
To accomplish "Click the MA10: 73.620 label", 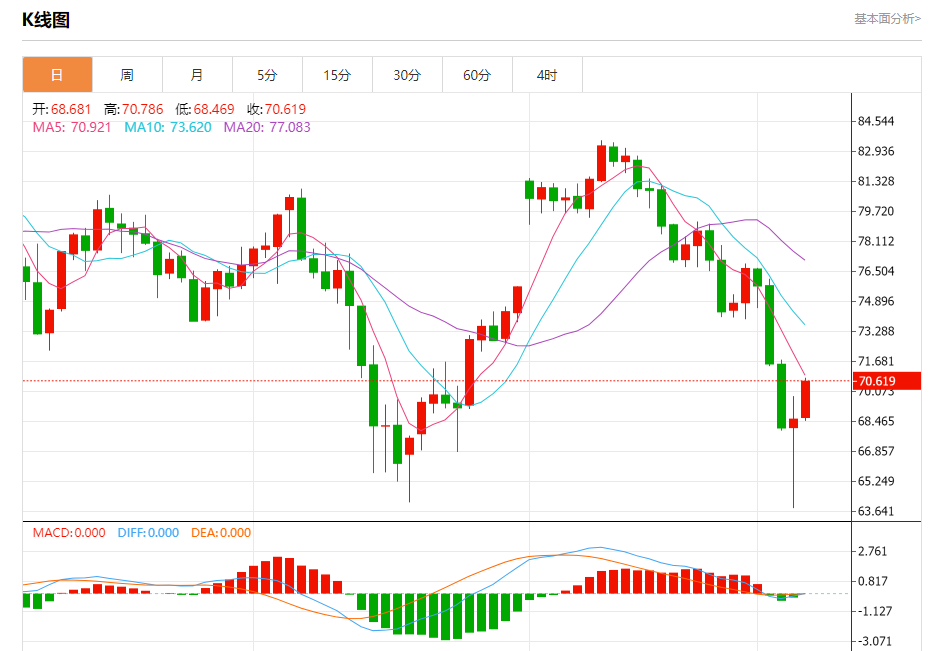I will tap(168, 127).
